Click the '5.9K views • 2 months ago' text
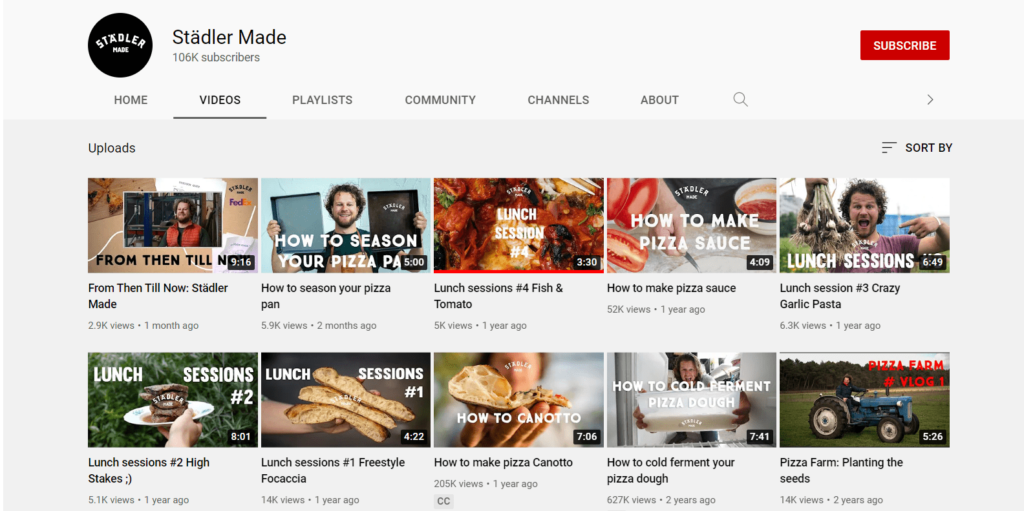Image resolution: width=1024 pixels, height=511 pixels. pos(319,325)
